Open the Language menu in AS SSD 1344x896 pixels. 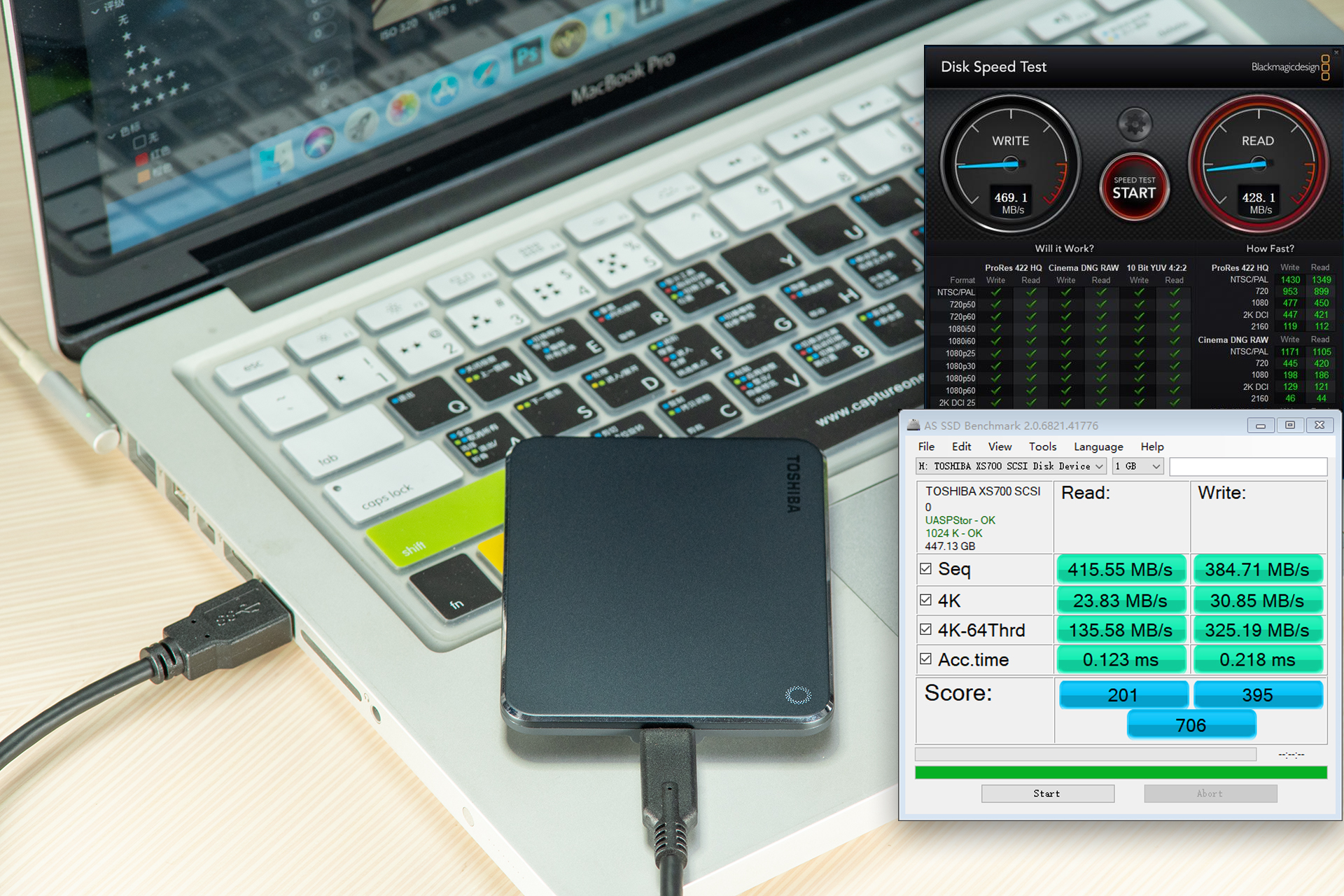pyautogui.click(x=1098, y=447)
